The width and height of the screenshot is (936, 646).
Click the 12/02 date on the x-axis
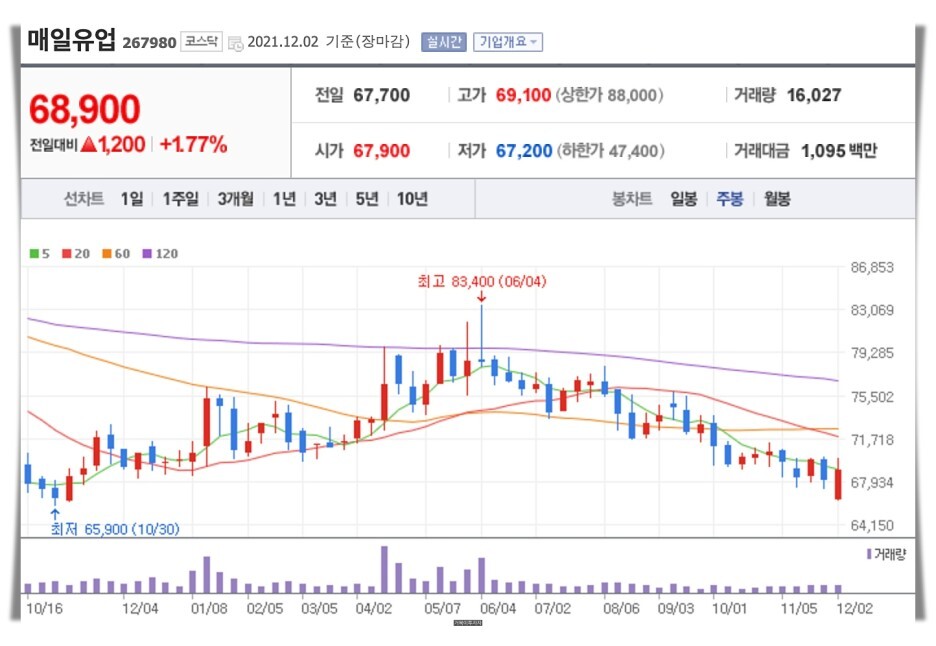point(854,608)
